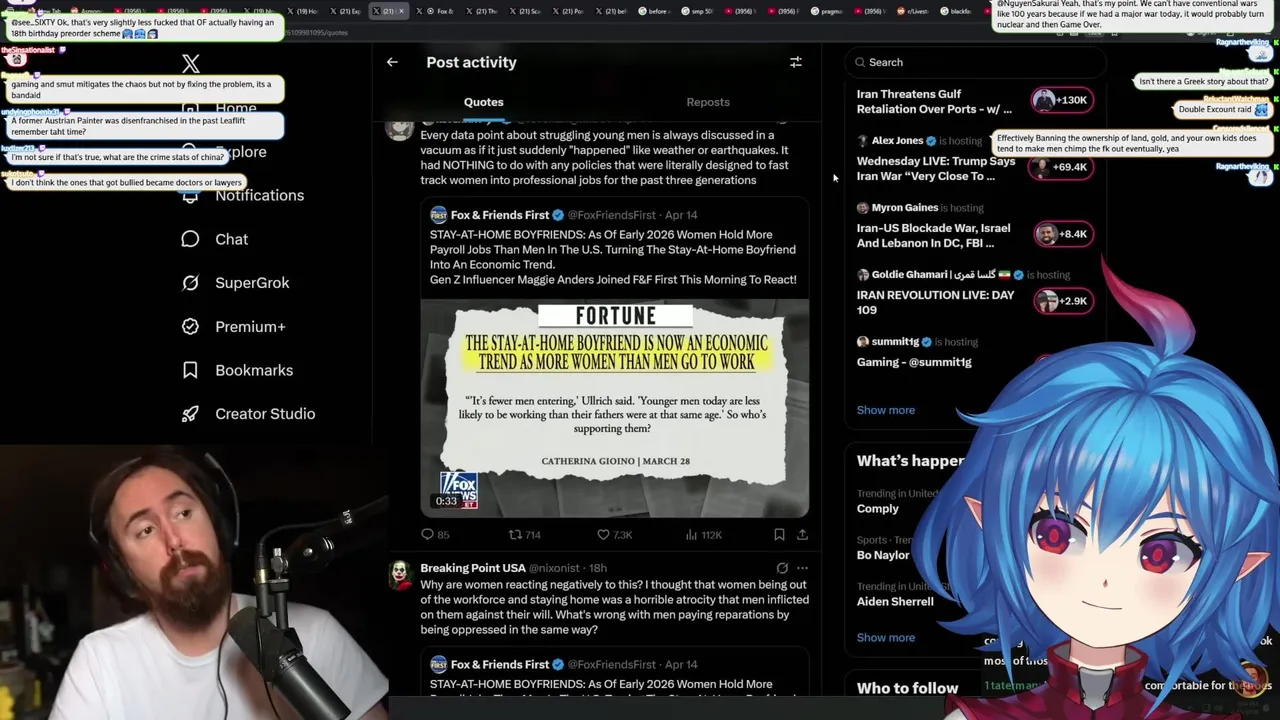Open Creator Studio in the sidebar
The image size is (1280, 720).
(248, 414)
